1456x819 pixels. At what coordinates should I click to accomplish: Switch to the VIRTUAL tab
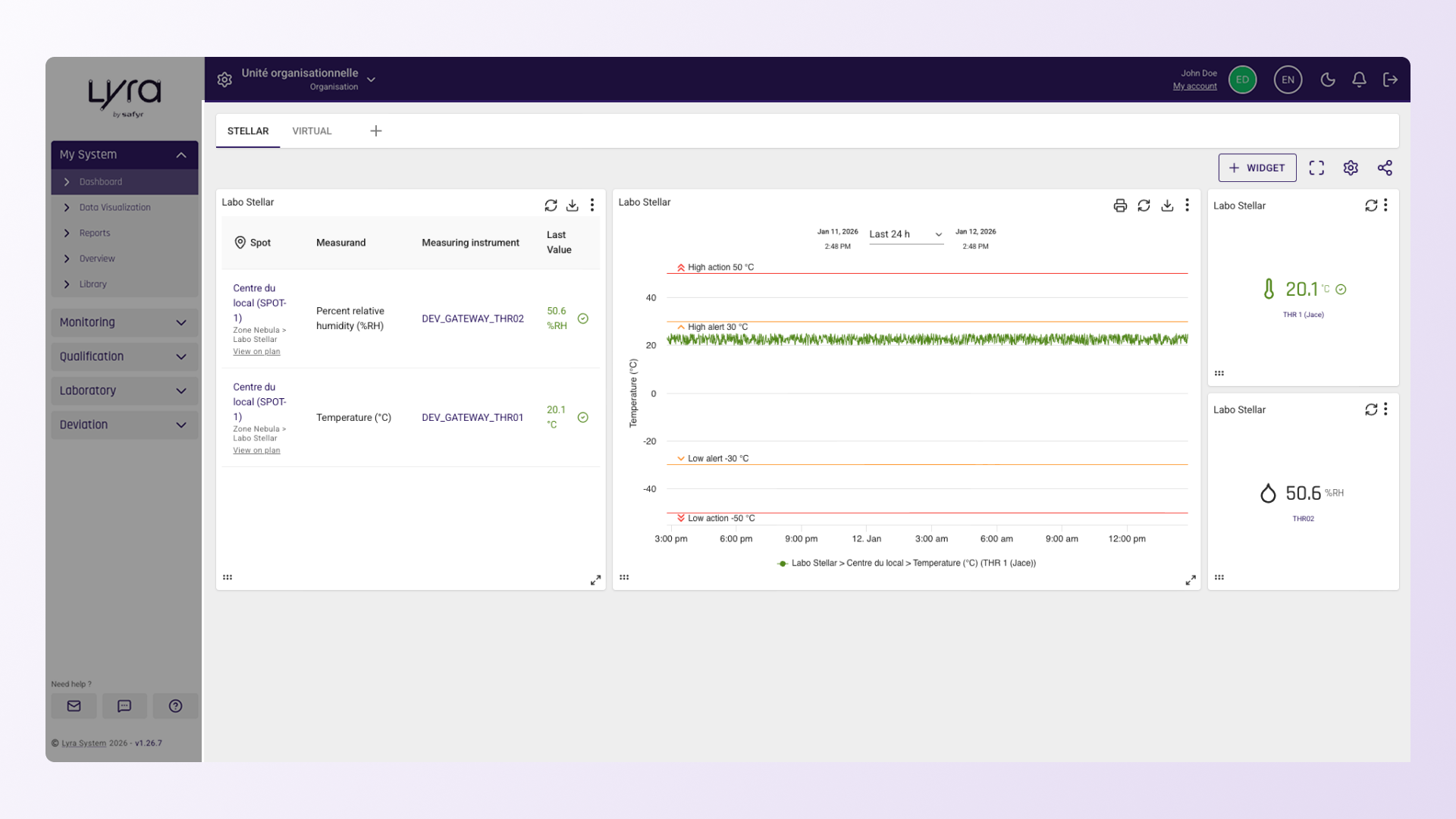coord(312,131)
